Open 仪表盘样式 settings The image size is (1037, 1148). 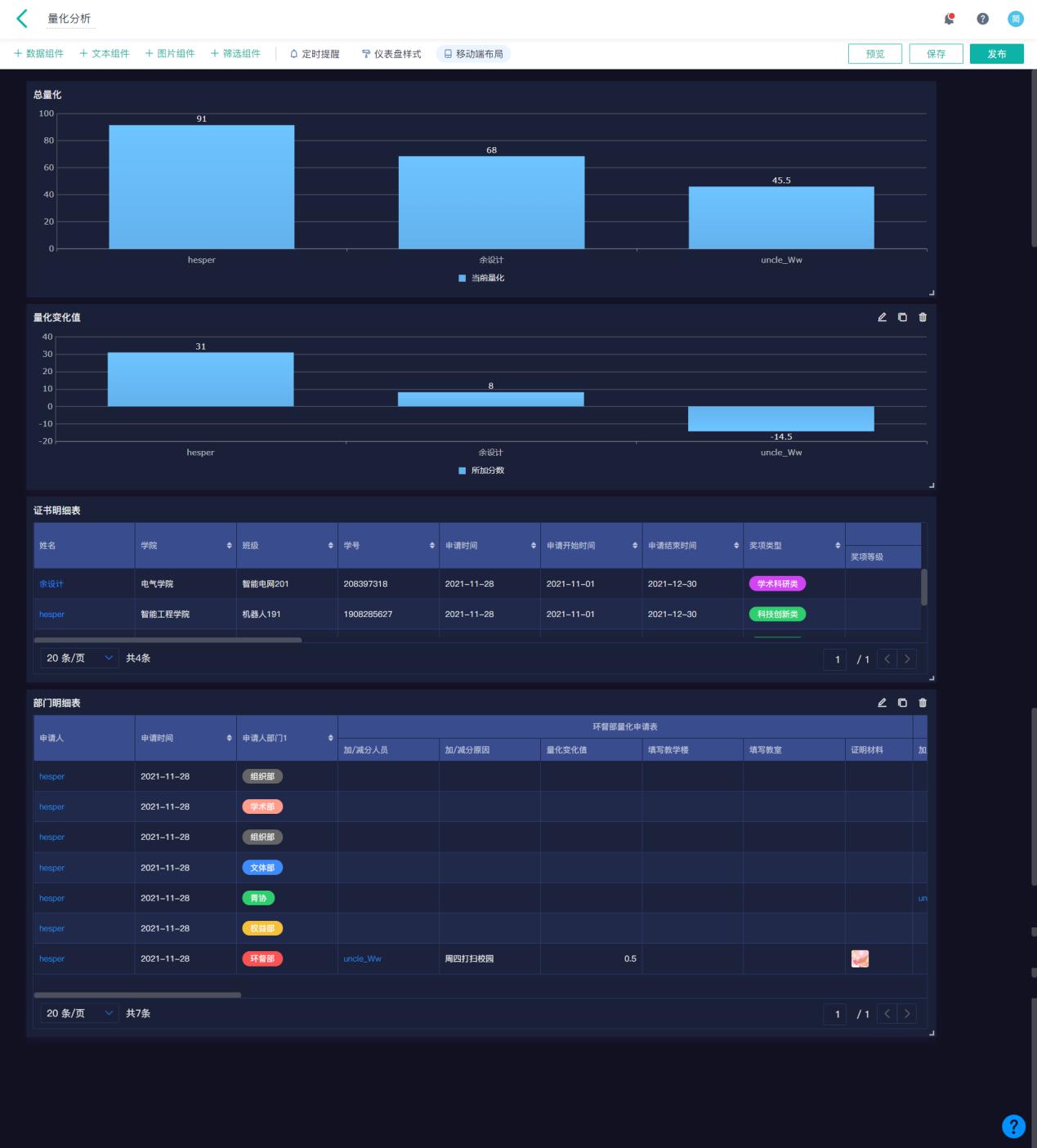(x=391, y=54)
